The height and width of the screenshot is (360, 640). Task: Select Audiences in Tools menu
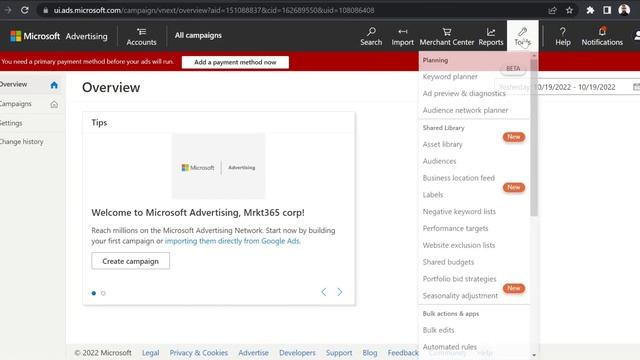click(x=439, y=161)
